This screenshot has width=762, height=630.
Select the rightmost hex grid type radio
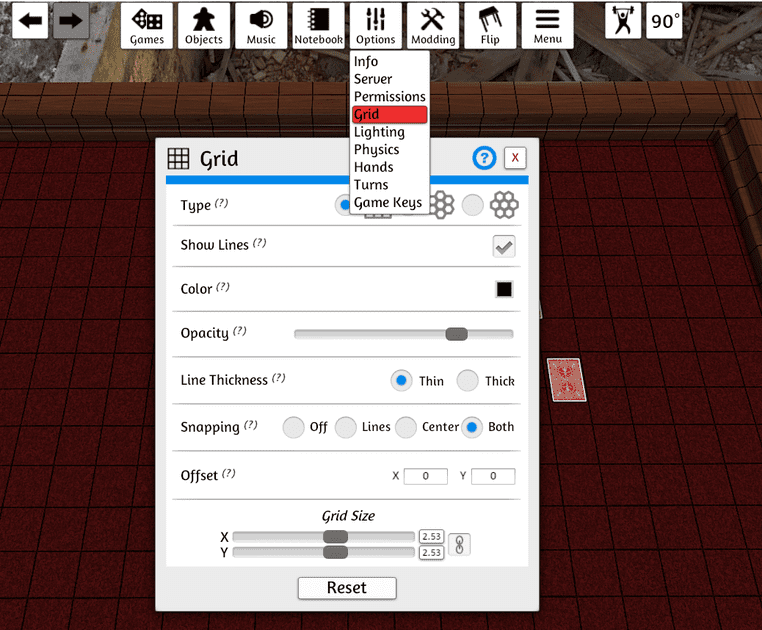click(x=472, y=205)
